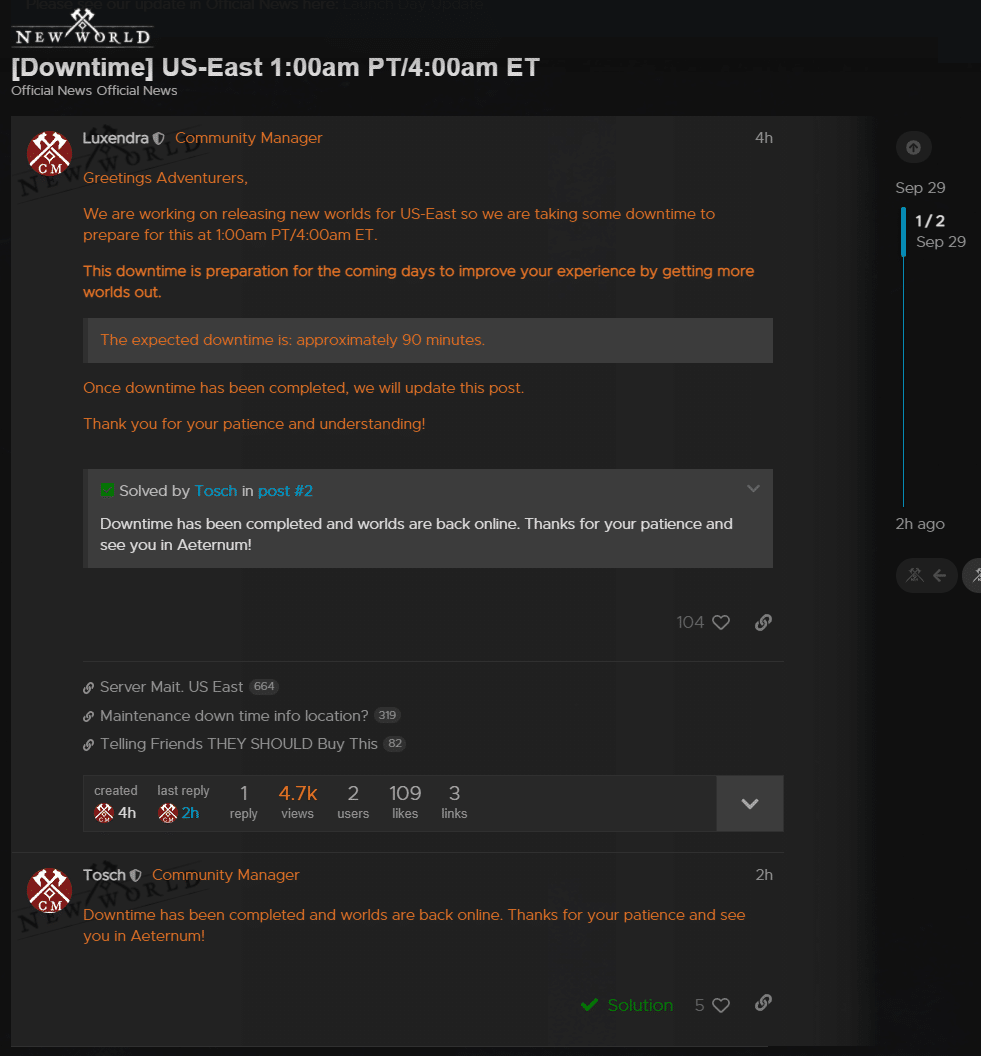The height and width of the screenshot is (1056, 981).
Task: Copy link to Luxendra's post via the chain icon
Action: pyautogui.click(x=763, y=622)
